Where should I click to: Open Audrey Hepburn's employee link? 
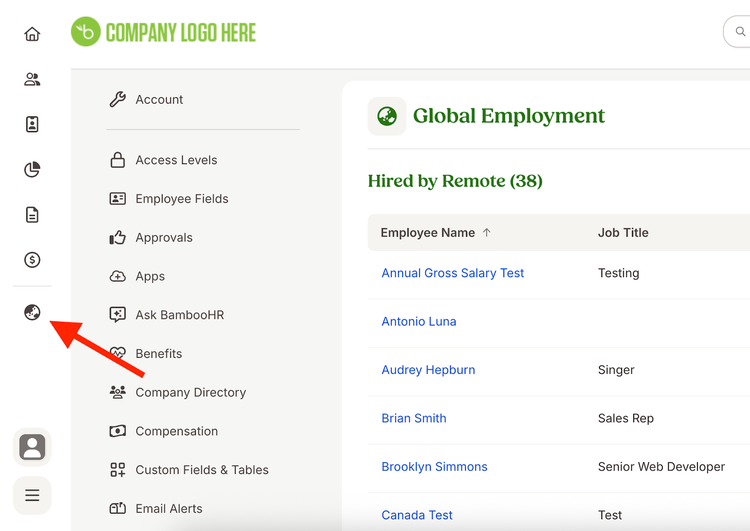(x=428, y=370)
